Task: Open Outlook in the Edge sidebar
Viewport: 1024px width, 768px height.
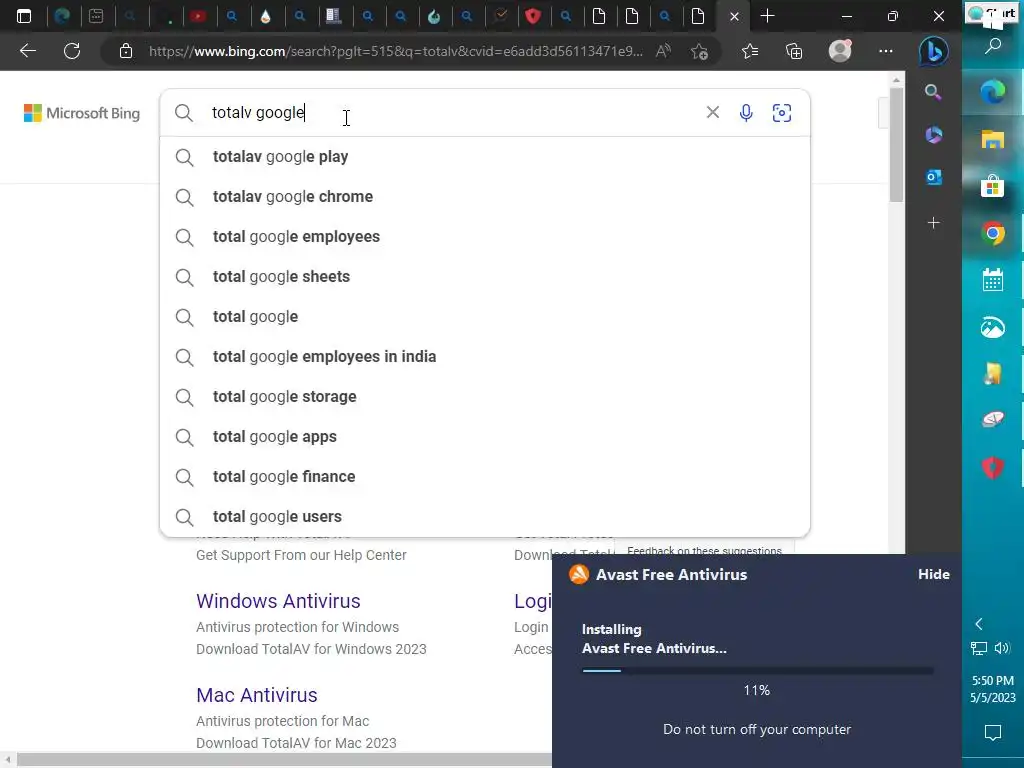Action: 933,177
